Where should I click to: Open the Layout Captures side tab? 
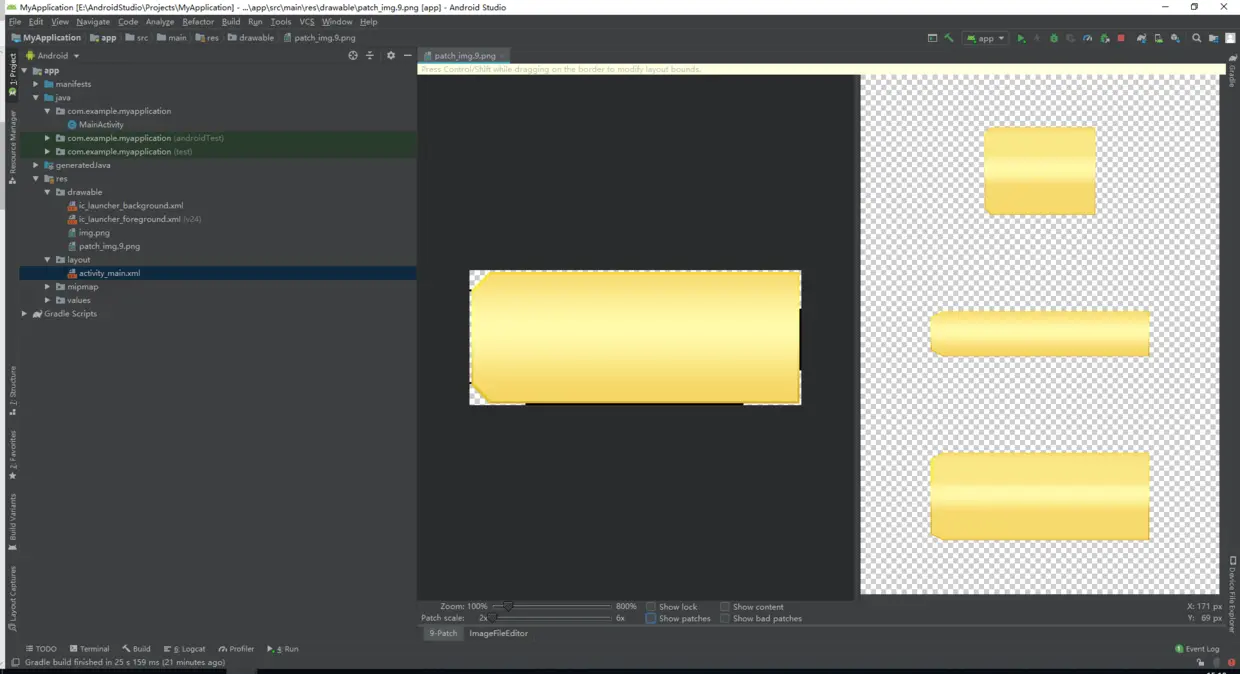click(12, 598)
